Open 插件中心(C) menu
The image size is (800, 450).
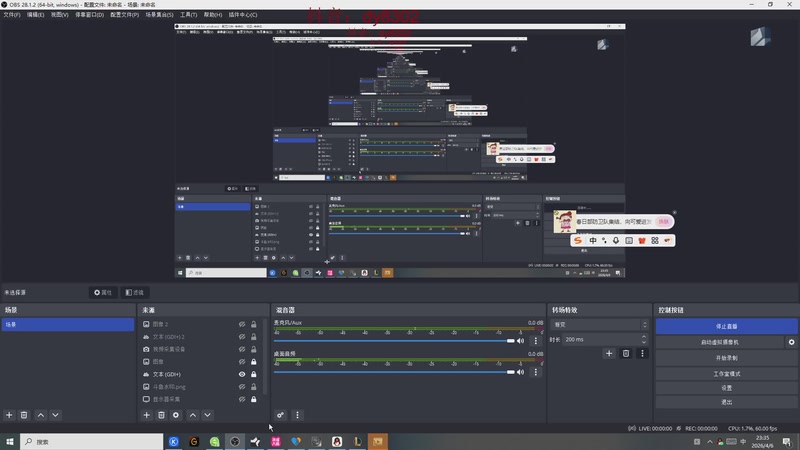[243, 15]
